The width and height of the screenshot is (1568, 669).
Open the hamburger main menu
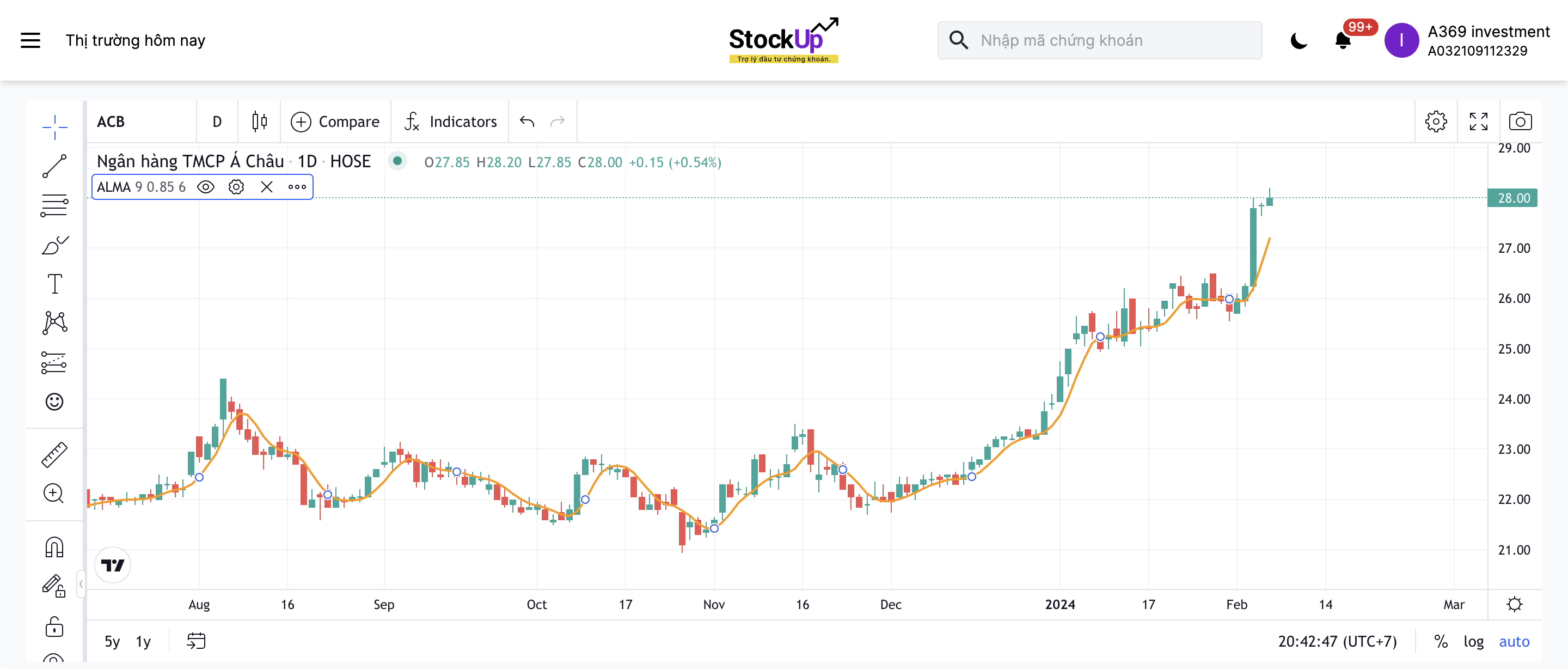(30, 40)
